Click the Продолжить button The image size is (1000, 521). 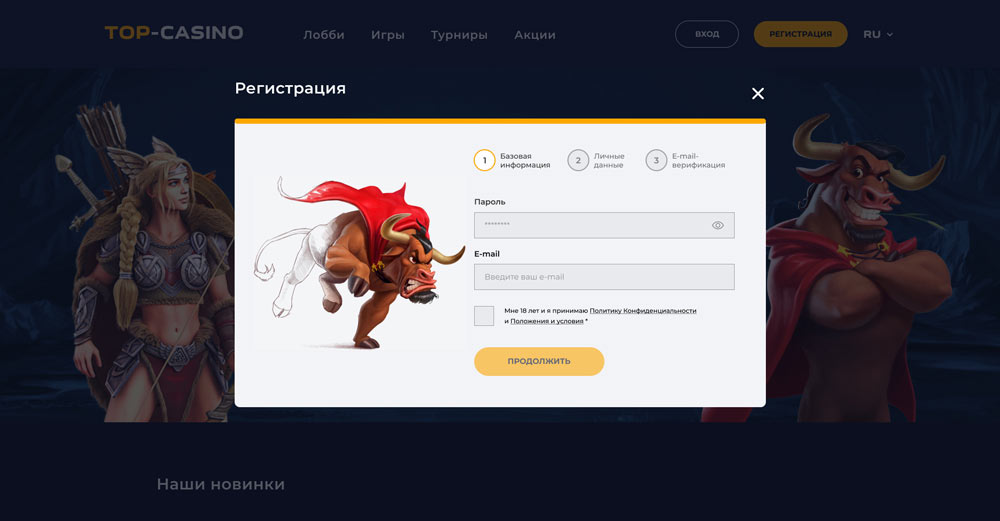coord(539,361)
